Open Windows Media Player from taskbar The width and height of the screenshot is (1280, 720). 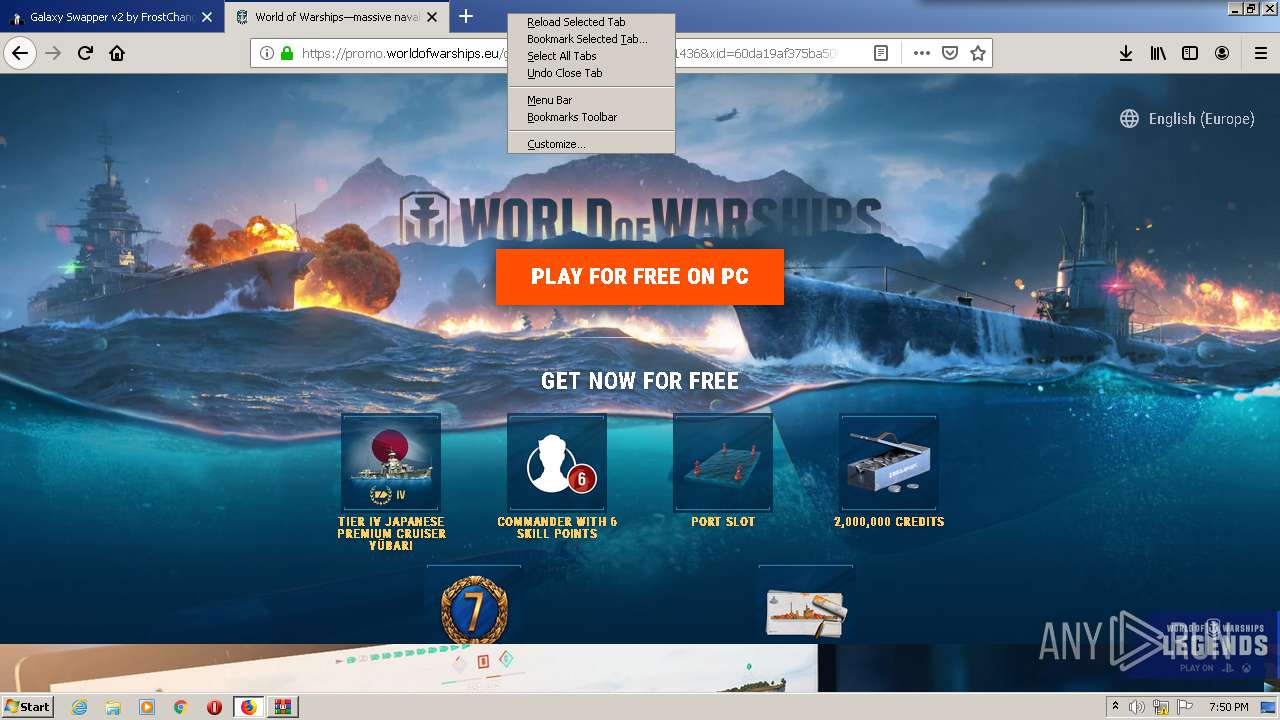click(147, 707)
